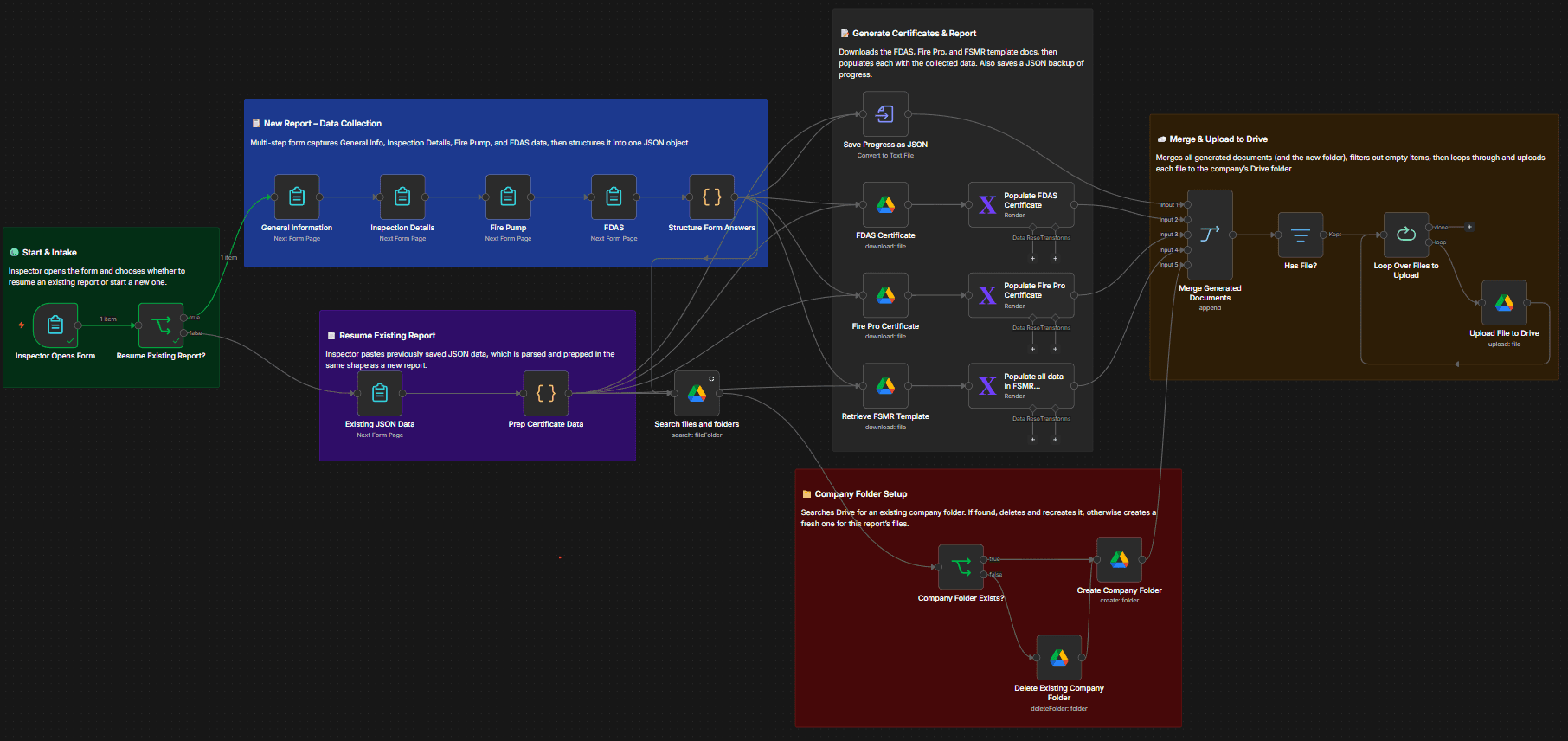The width and height of the screenshot is (1568, 741).
Task: Select the Upload File to Drive node
Action: 1504,303
